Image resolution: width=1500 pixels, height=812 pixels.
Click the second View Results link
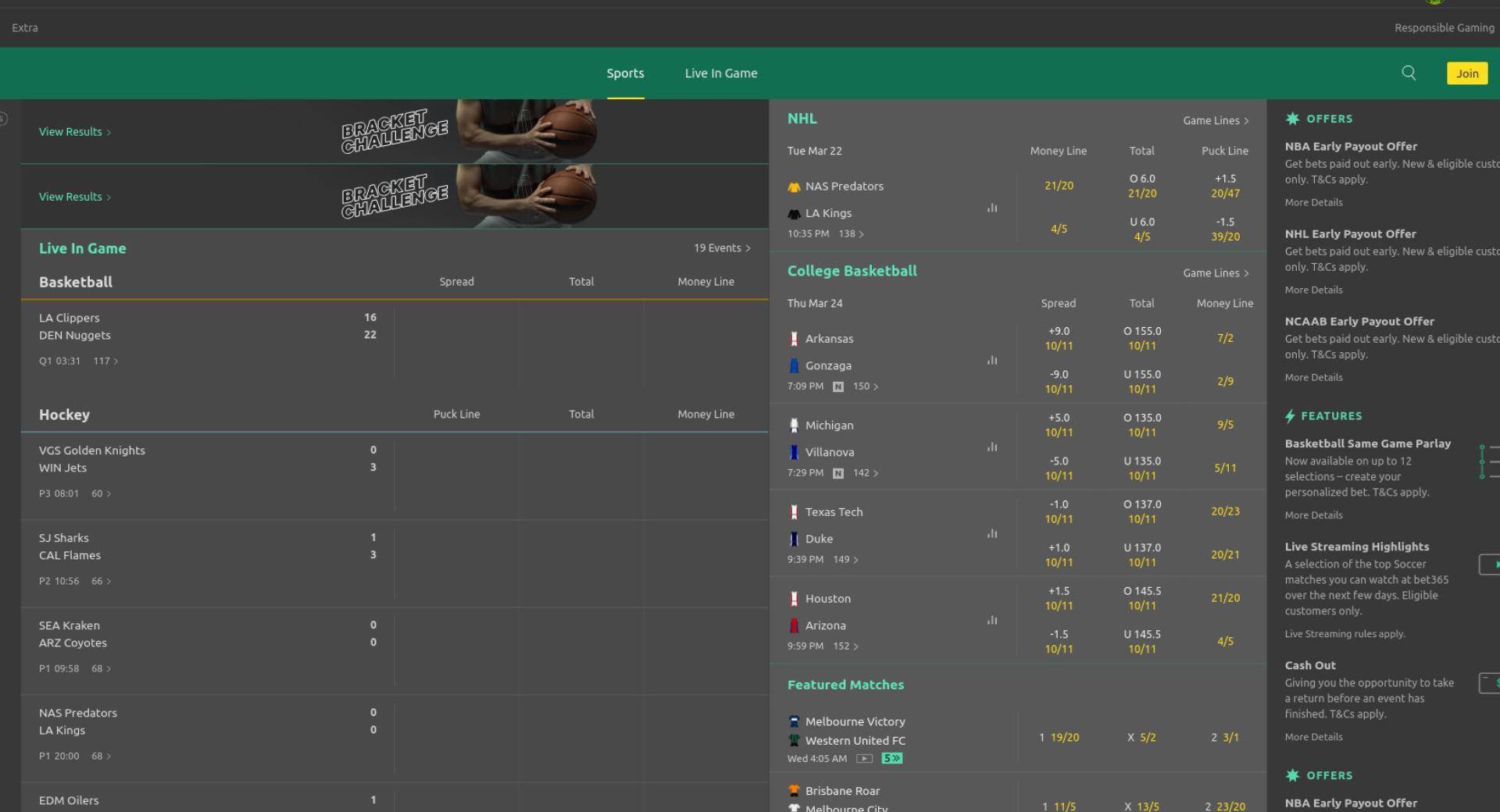[75, 196]
